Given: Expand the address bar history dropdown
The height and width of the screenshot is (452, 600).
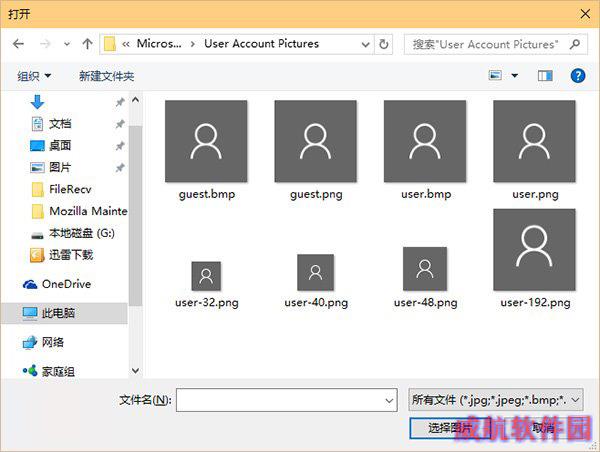Looking at the screenshot, I should pyautogui.click(x=365, y=44).
